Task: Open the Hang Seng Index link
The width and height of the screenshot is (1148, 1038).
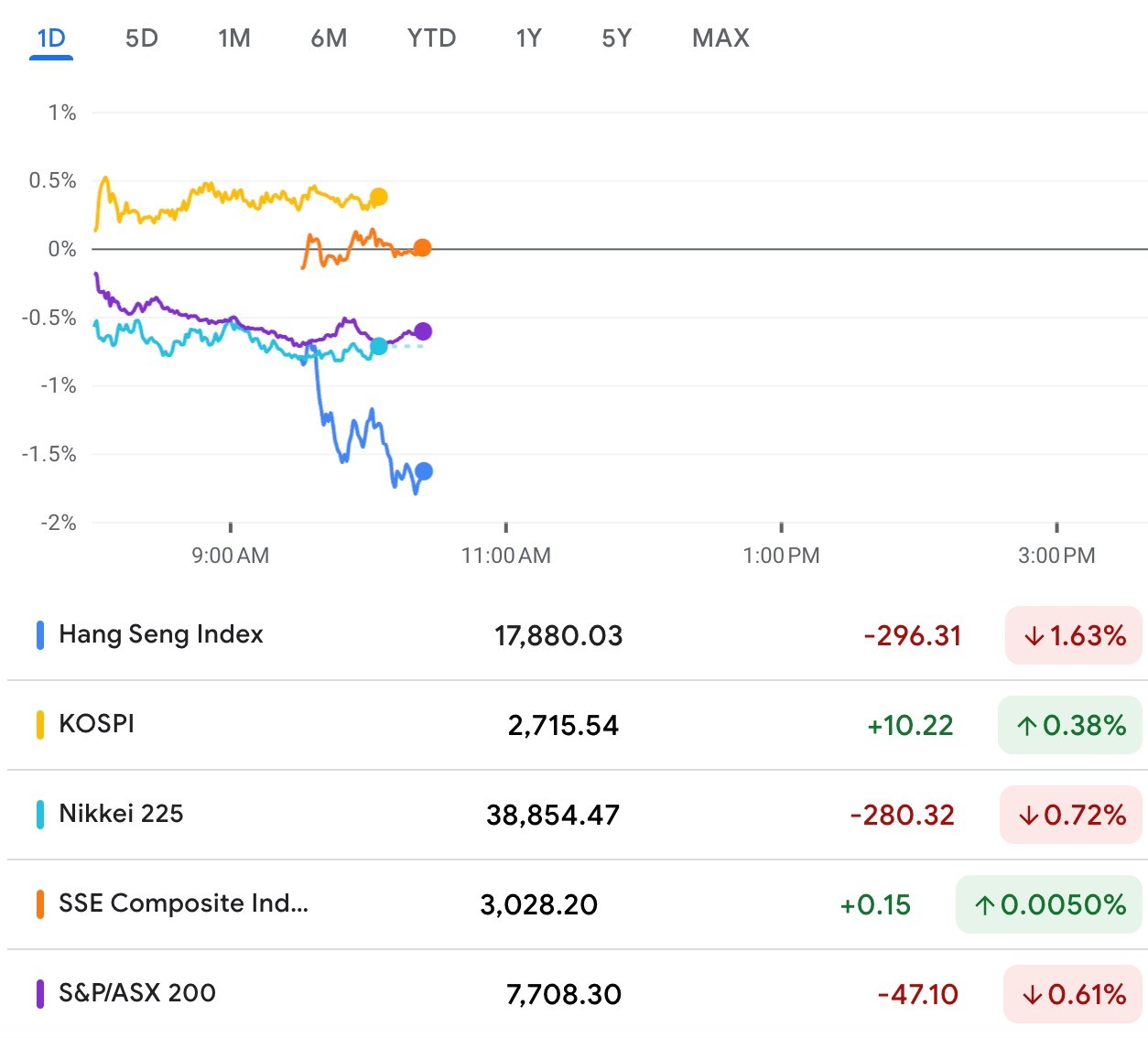Action: pos(161,634)
